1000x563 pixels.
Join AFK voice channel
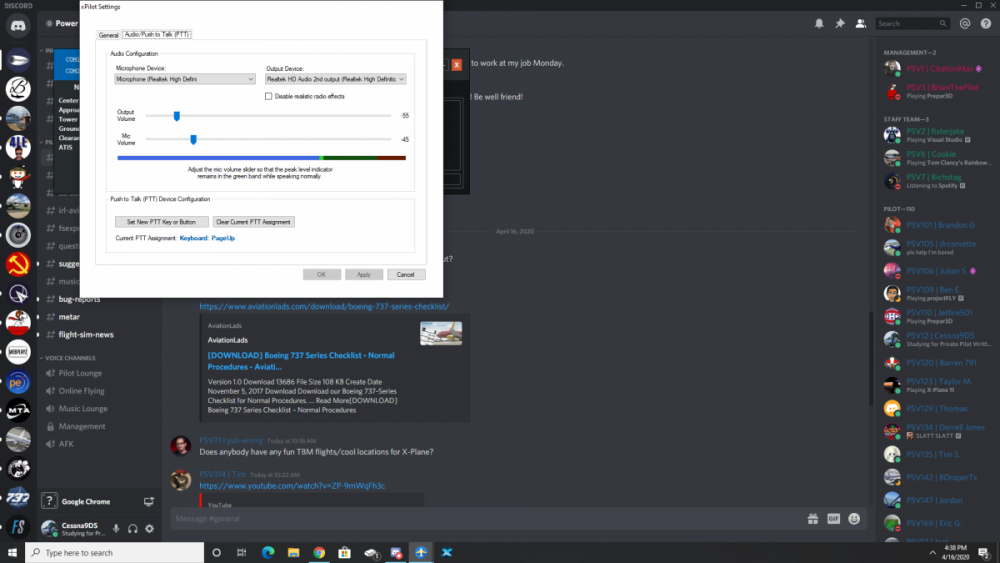tap(66, 444)
